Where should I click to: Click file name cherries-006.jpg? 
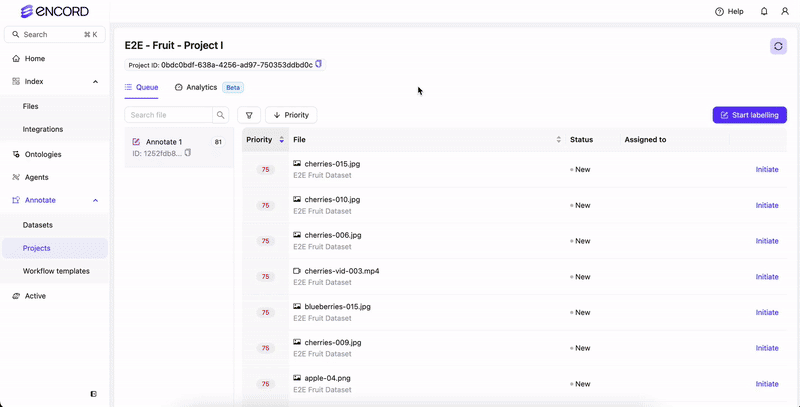pos(333,235)
